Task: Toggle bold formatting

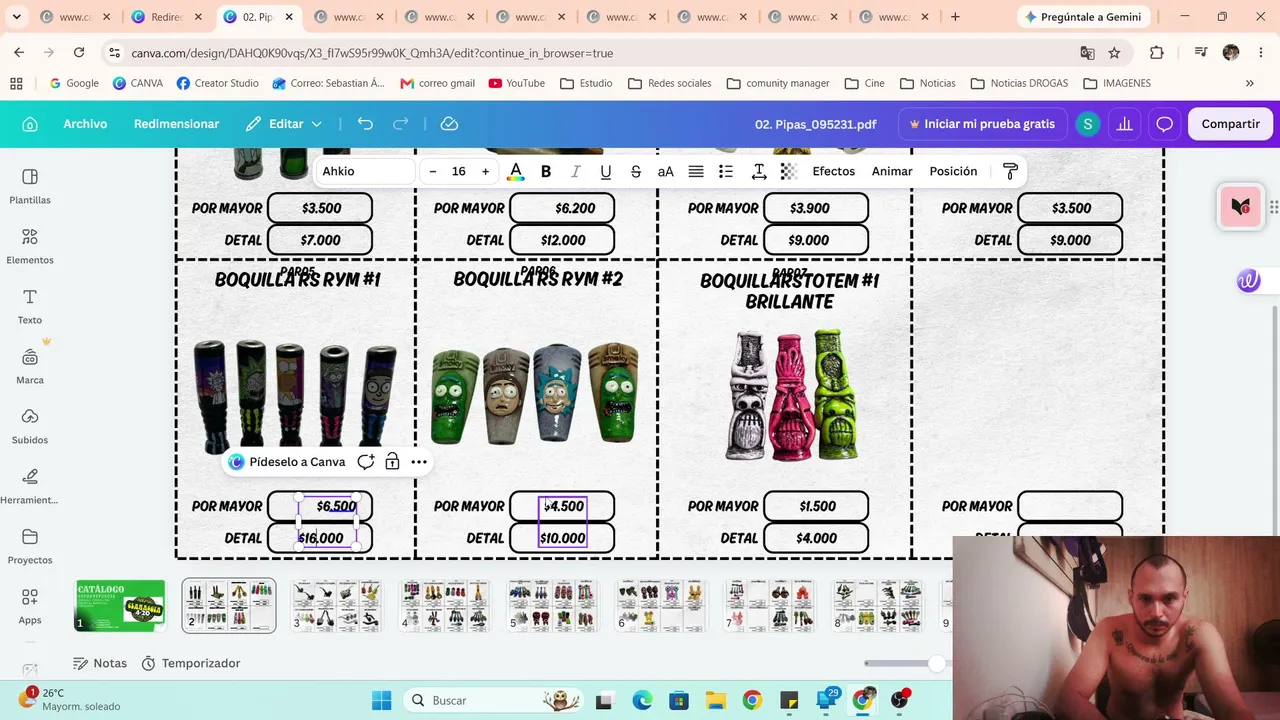Action: point(546,171)
